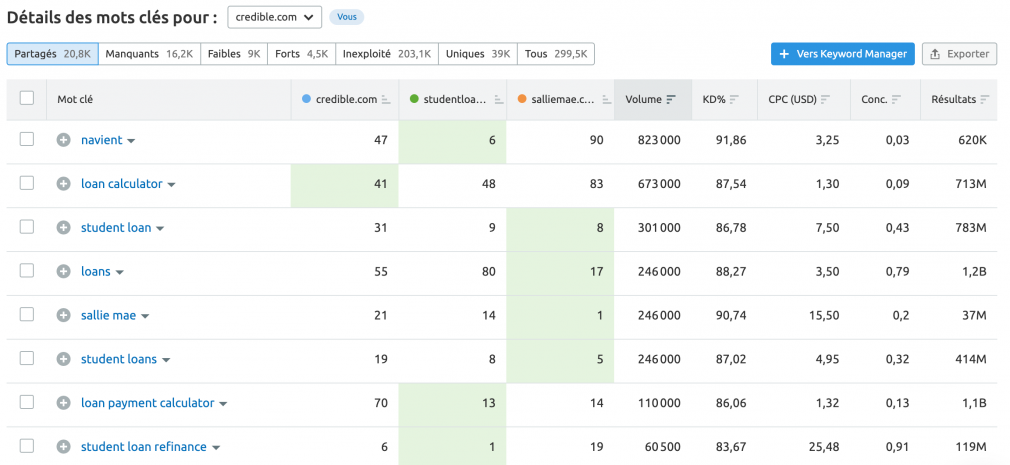Image resolution: width=1010 pixels, height=465 pixels.
Task: Click the blue credible.com color dot
Action: [306, 99]
